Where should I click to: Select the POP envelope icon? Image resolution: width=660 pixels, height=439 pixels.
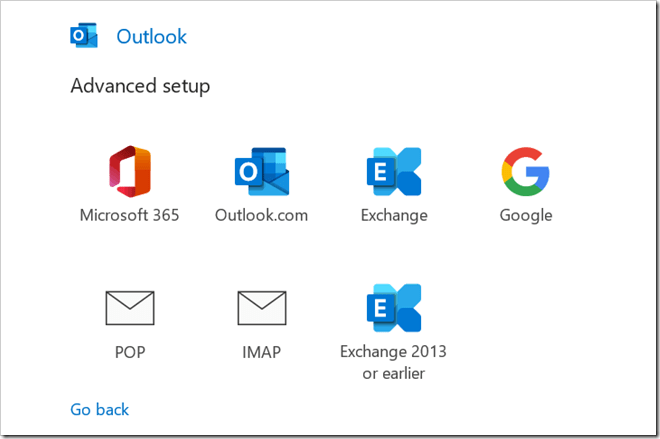click(x=129, y=308)
